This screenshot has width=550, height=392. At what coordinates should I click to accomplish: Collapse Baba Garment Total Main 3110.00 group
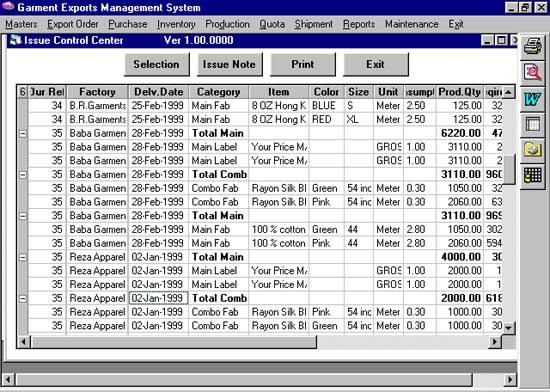click(x=22, y=216)
